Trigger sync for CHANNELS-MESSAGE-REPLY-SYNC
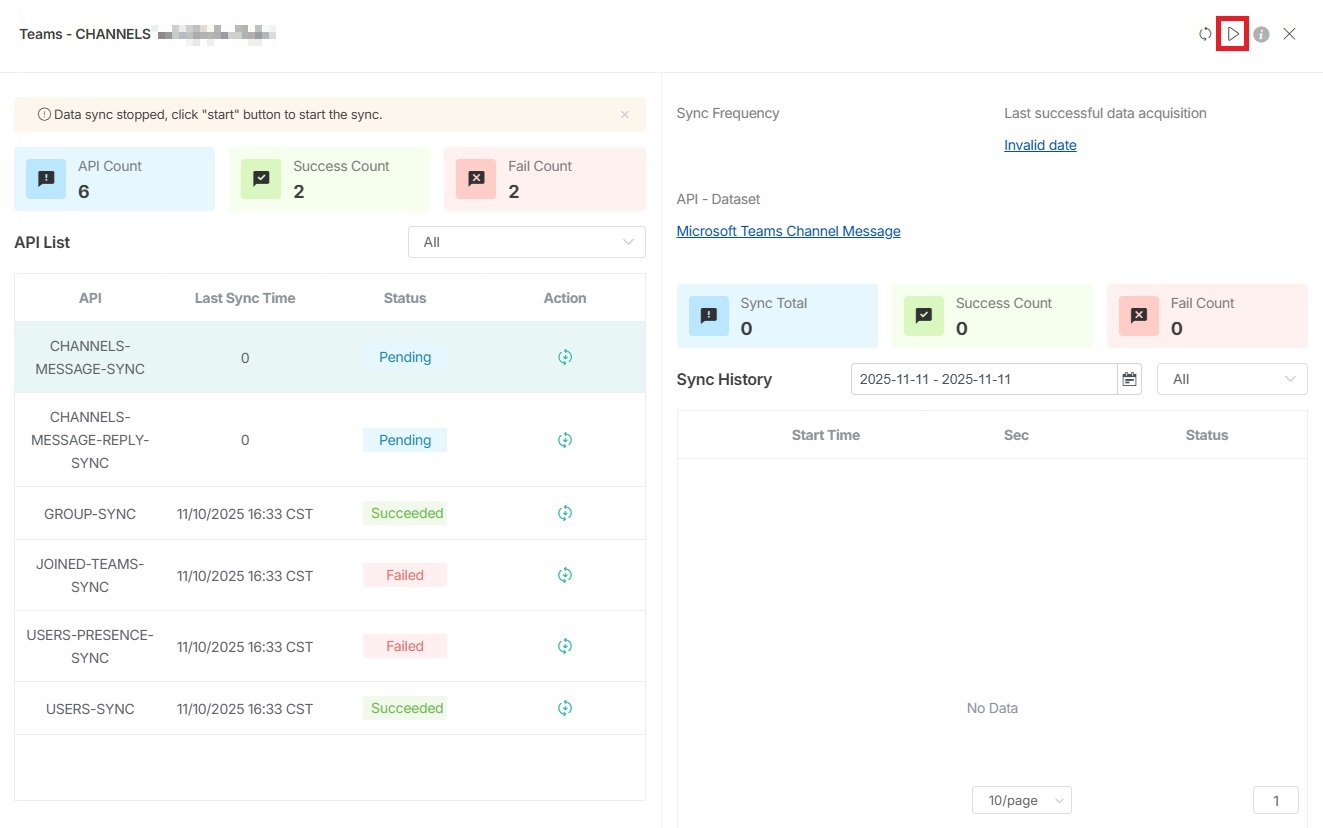Image resolution: width=1323 pixels, height=828 pixels. [565, 440]
